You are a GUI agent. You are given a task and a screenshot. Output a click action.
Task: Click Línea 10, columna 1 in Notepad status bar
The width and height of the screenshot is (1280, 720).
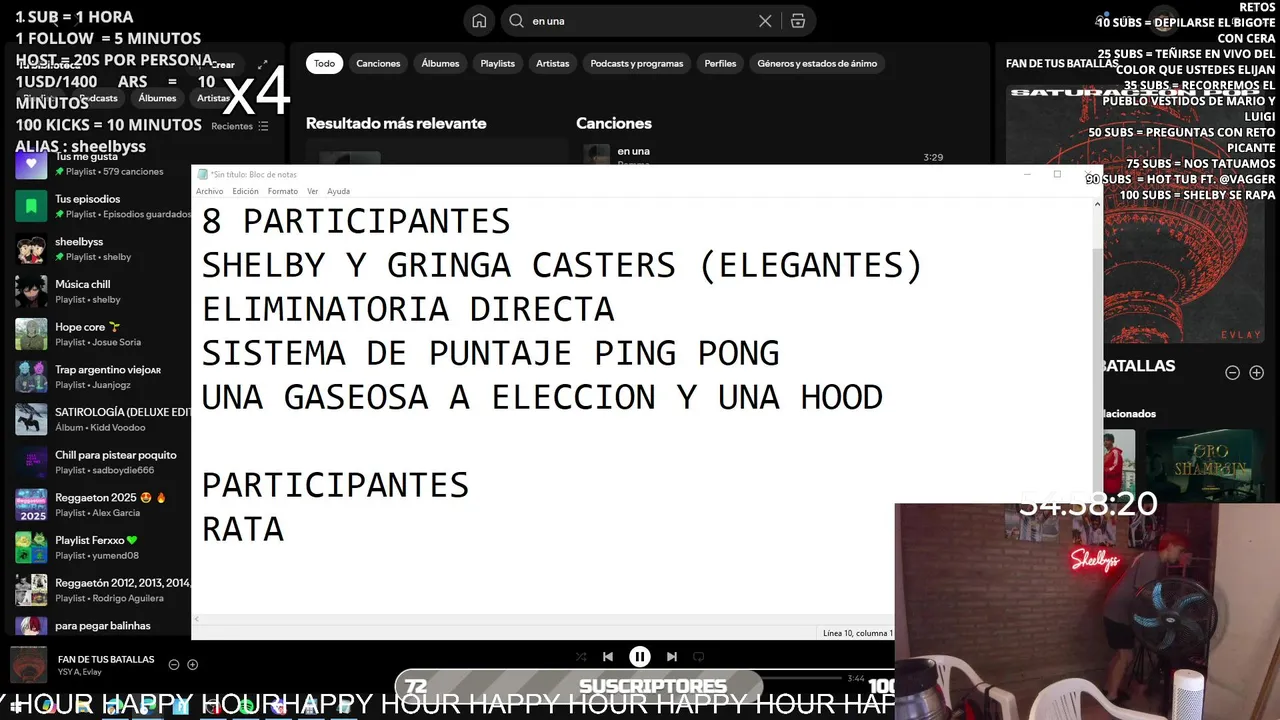tap(857, 633)
